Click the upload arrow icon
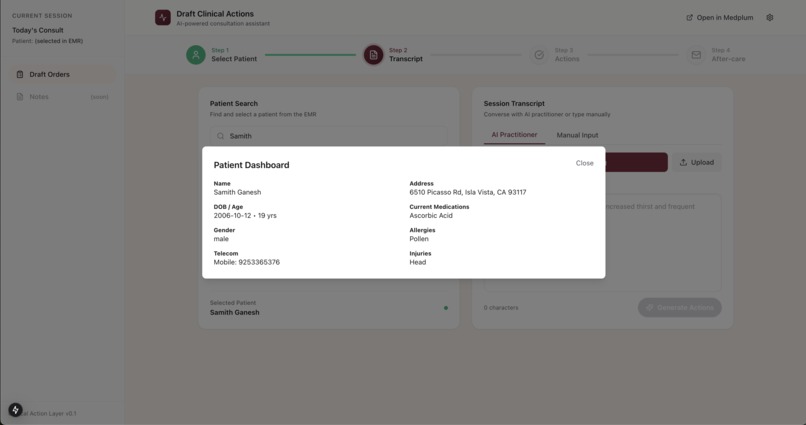806x425 pixels. 683,162
